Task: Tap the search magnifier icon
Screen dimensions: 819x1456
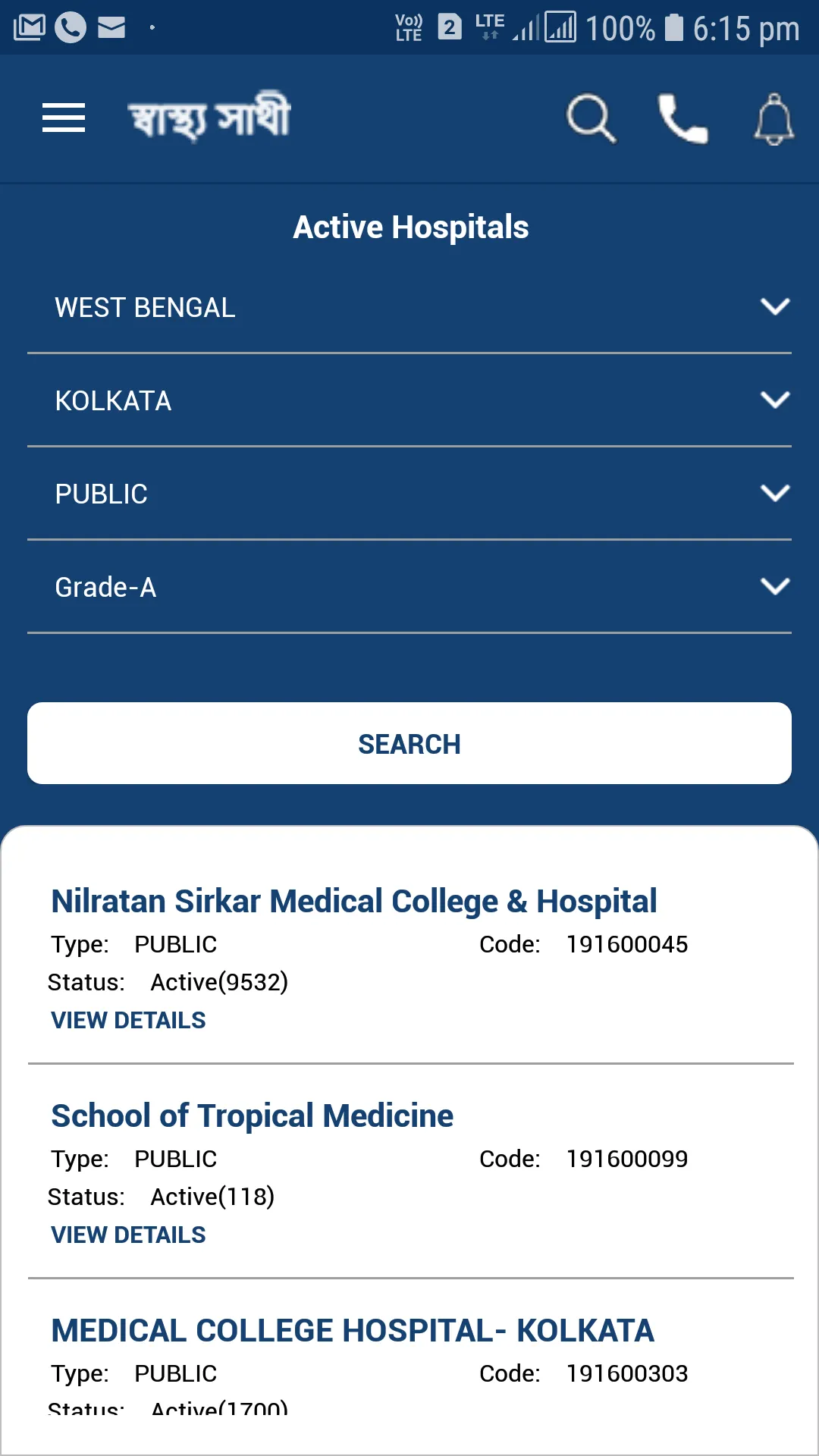Action: click(x=591, y=118)
